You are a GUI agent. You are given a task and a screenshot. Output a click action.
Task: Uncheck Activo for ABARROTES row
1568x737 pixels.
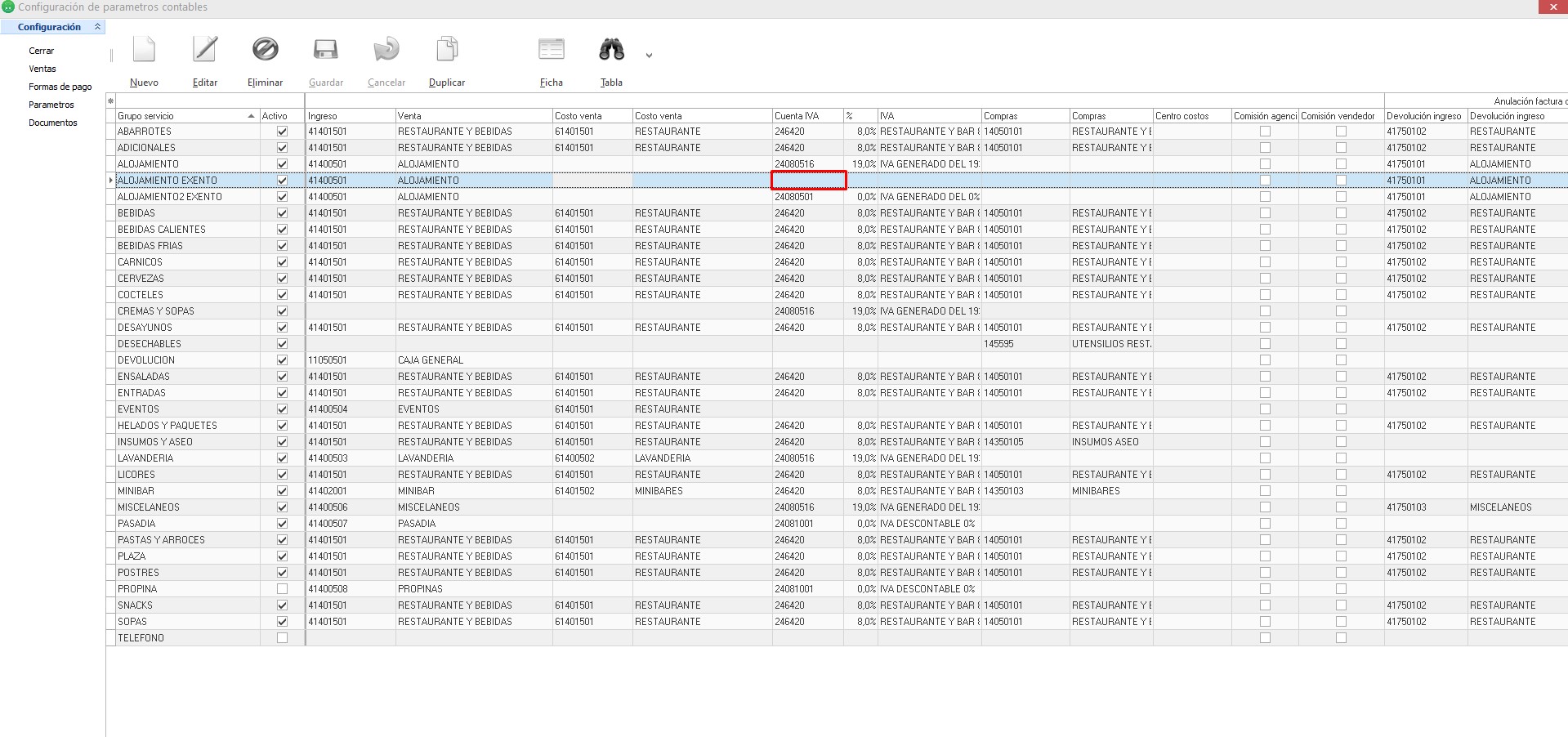click(x=282, y=132)
